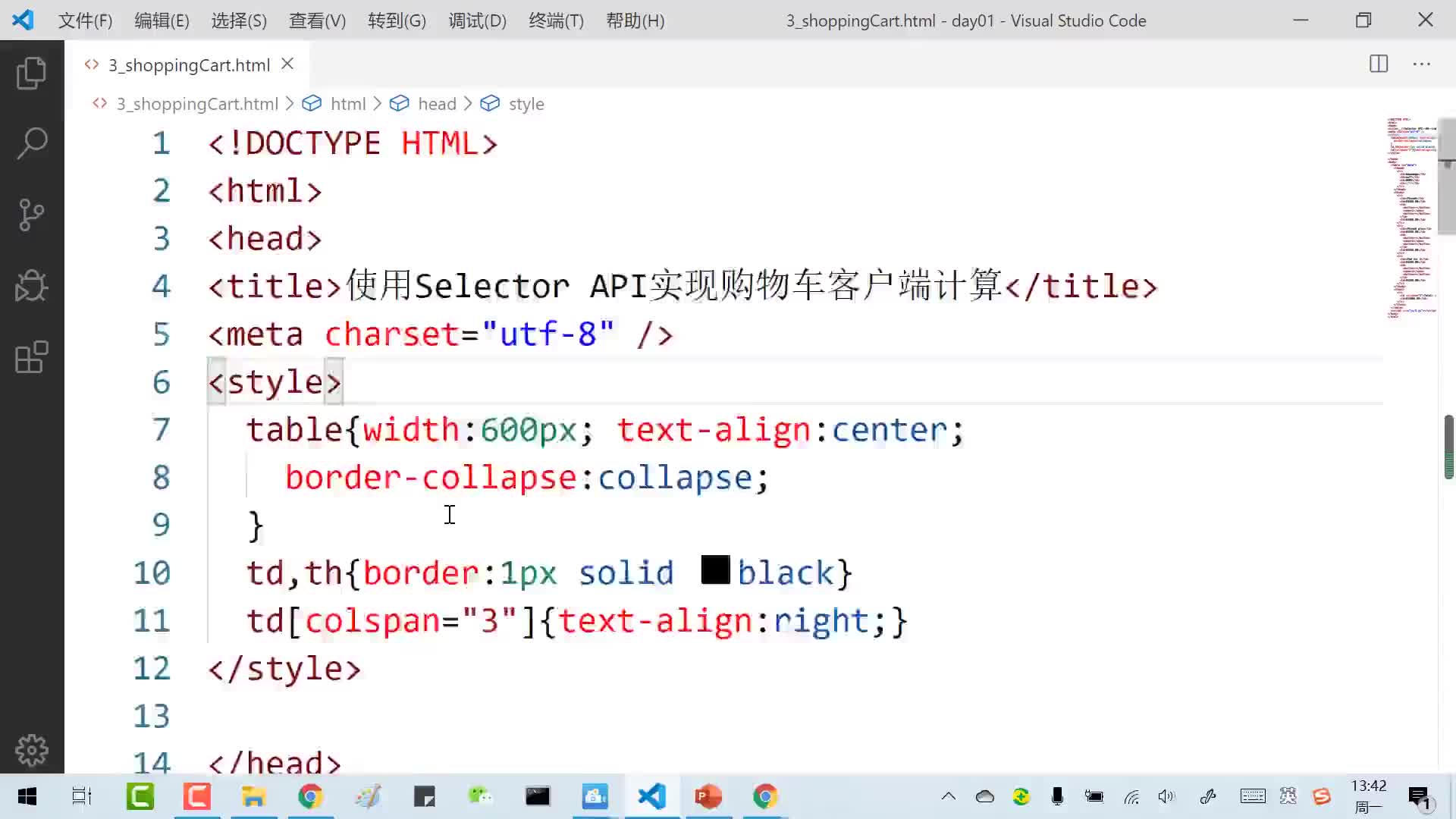Screen dimensions: 1456x819
Task: Open the 选择(S) menu
Action: [239, 20]
